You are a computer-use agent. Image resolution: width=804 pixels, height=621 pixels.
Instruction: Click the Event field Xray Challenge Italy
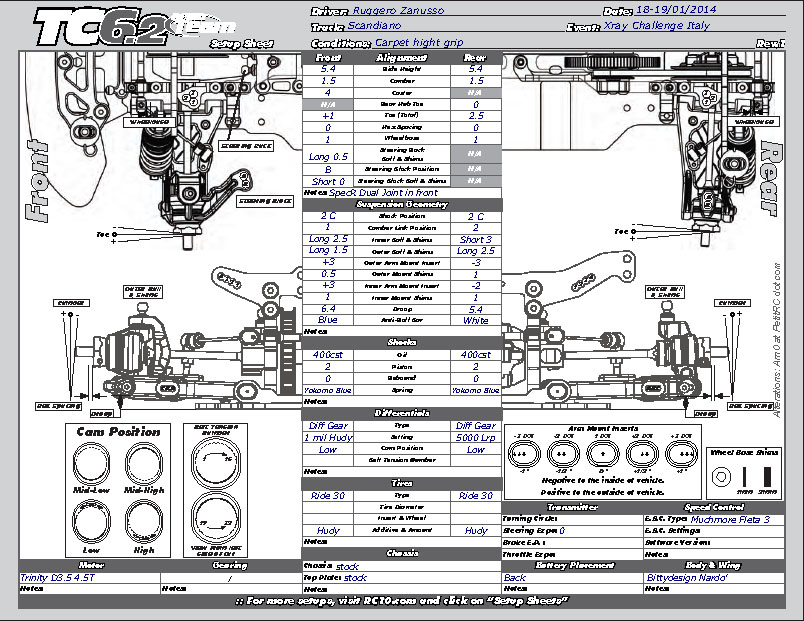[x=656, y=26]
